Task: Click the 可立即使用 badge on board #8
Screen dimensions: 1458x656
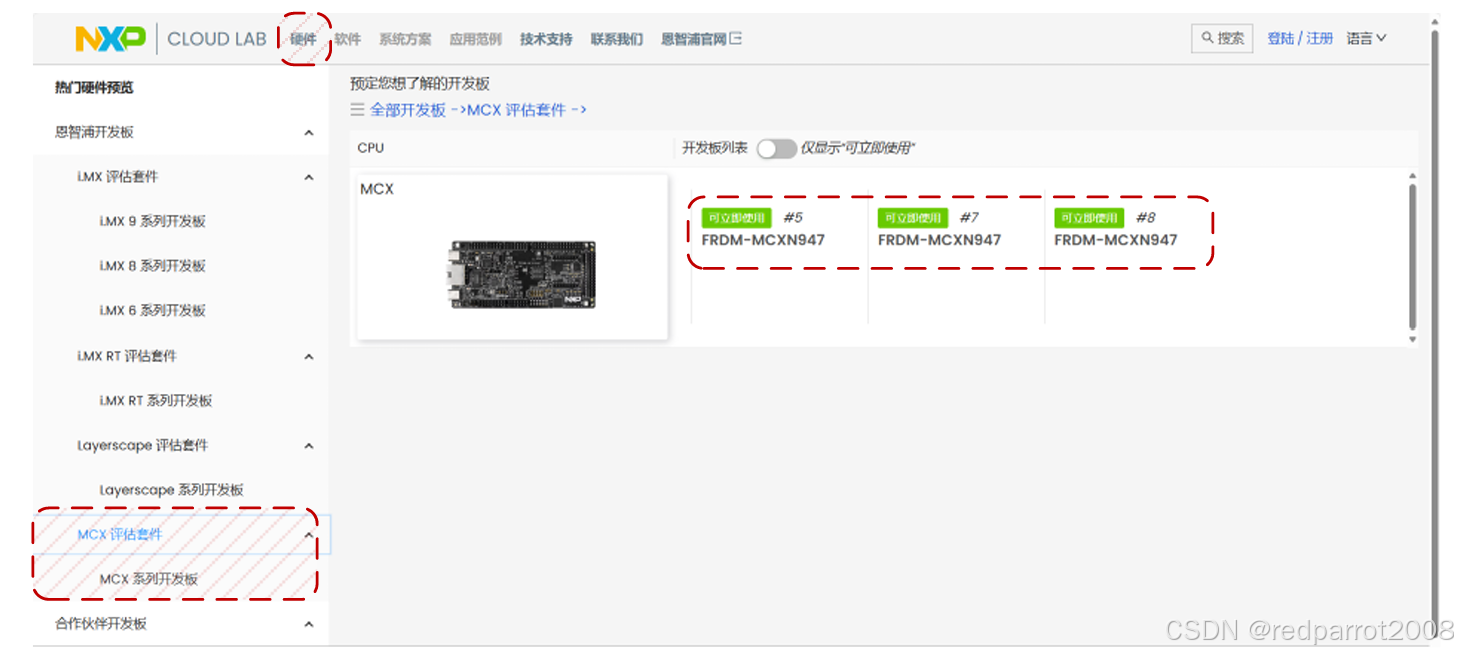Action: pyautogui.click(x=1088, y=217)
